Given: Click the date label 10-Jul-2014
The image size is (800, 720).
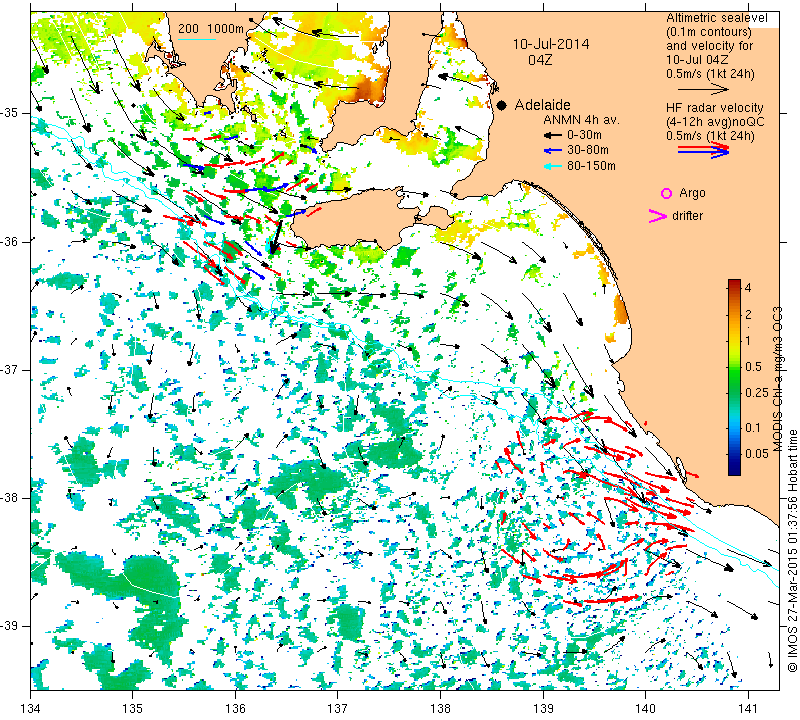Looking at the screenshot, I should [x=551, y=44].
